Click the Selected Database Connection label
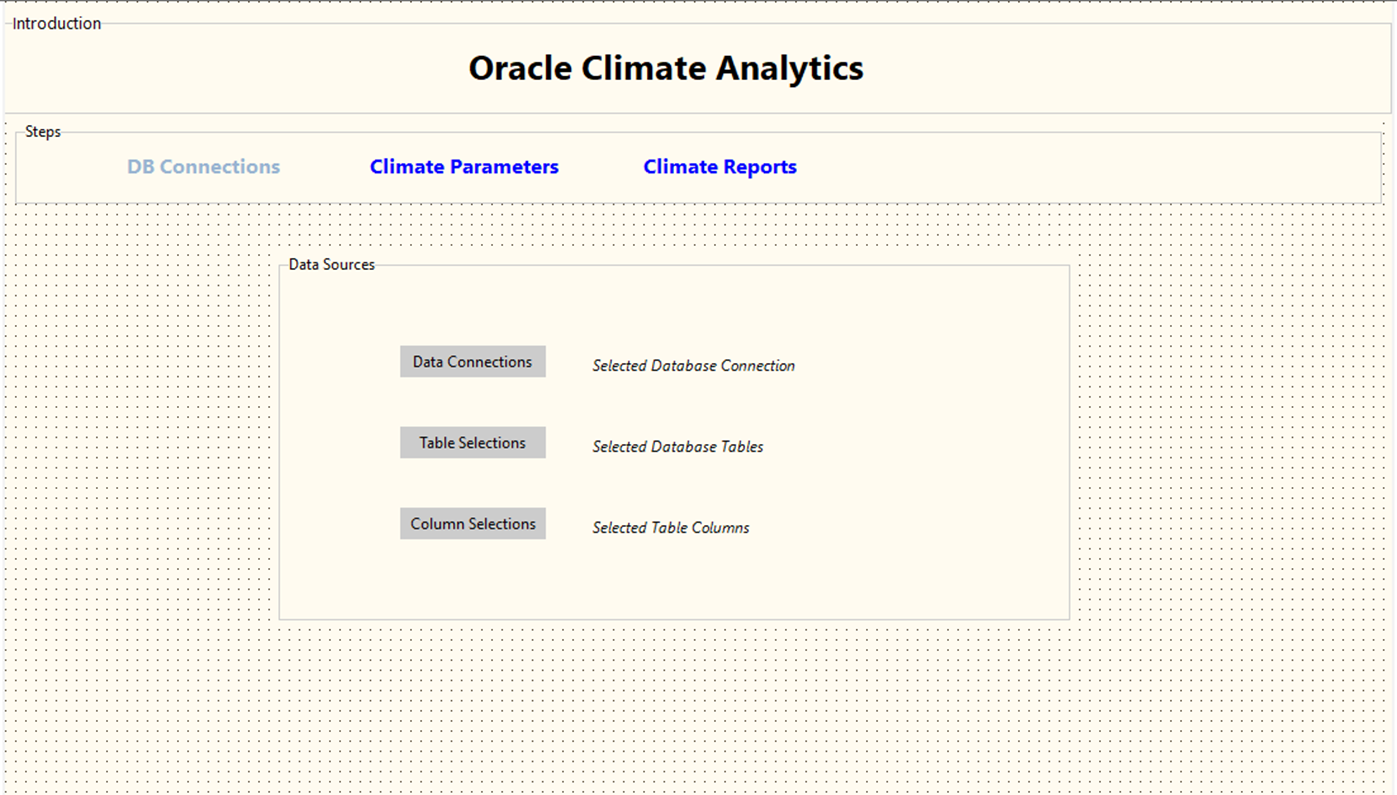Image resolution: width=1397 pixels, height=795 pixels. 693,366
